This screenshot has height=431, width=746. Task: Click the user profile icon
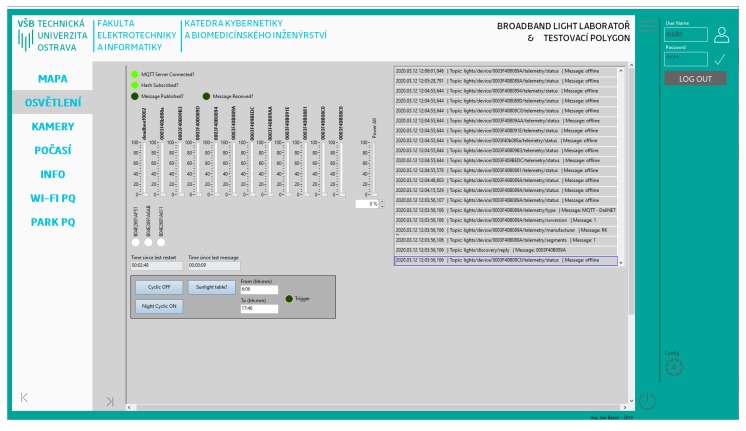[x=722, y=35]
